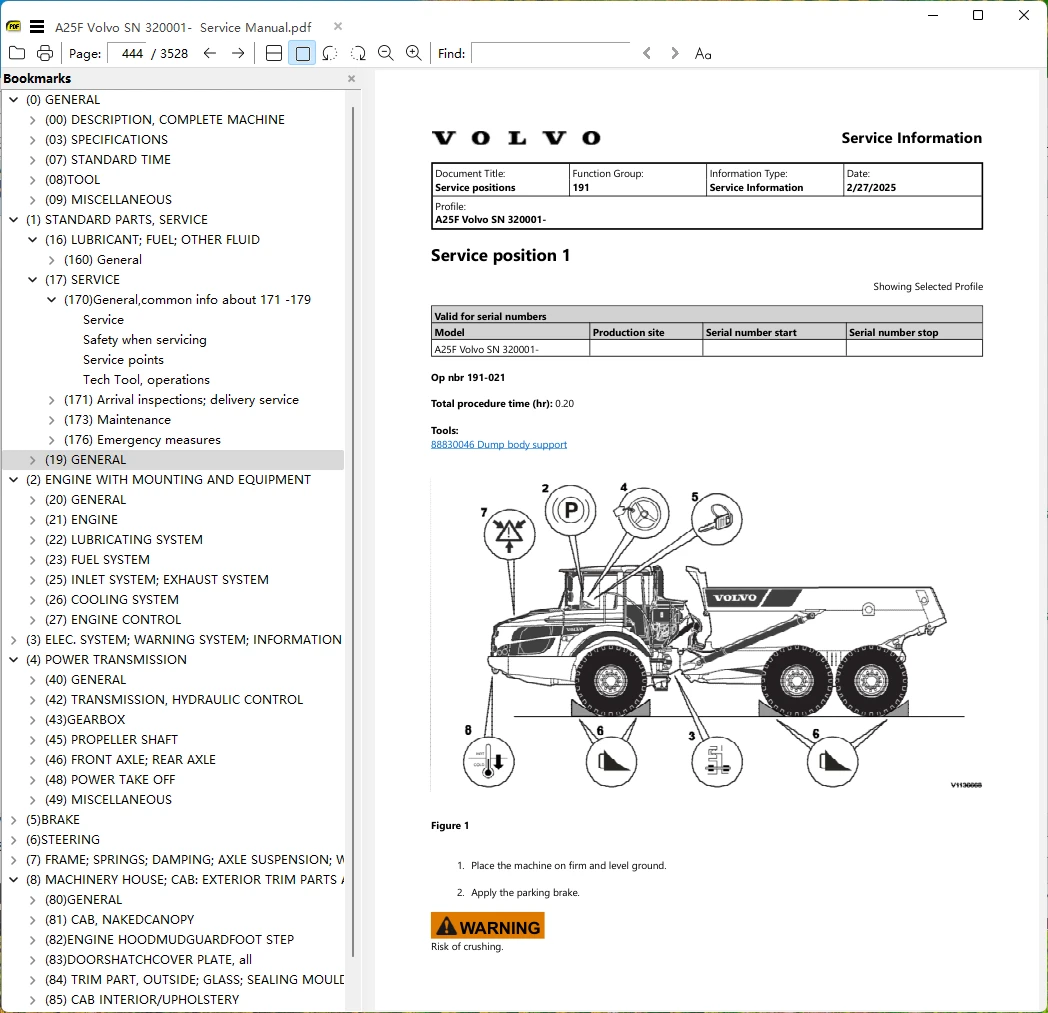Screen dimensions: 1048x1013
Task: Click the Service position 1 heading
Action: point(500,255)
